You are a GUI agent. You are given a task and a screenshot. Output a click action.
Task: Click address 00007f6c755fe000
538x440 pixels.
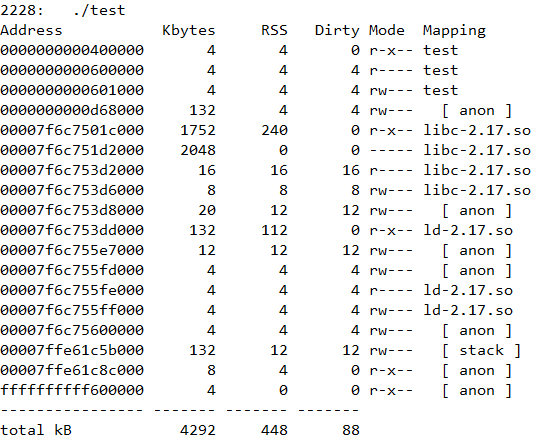[x=72, y=290]
